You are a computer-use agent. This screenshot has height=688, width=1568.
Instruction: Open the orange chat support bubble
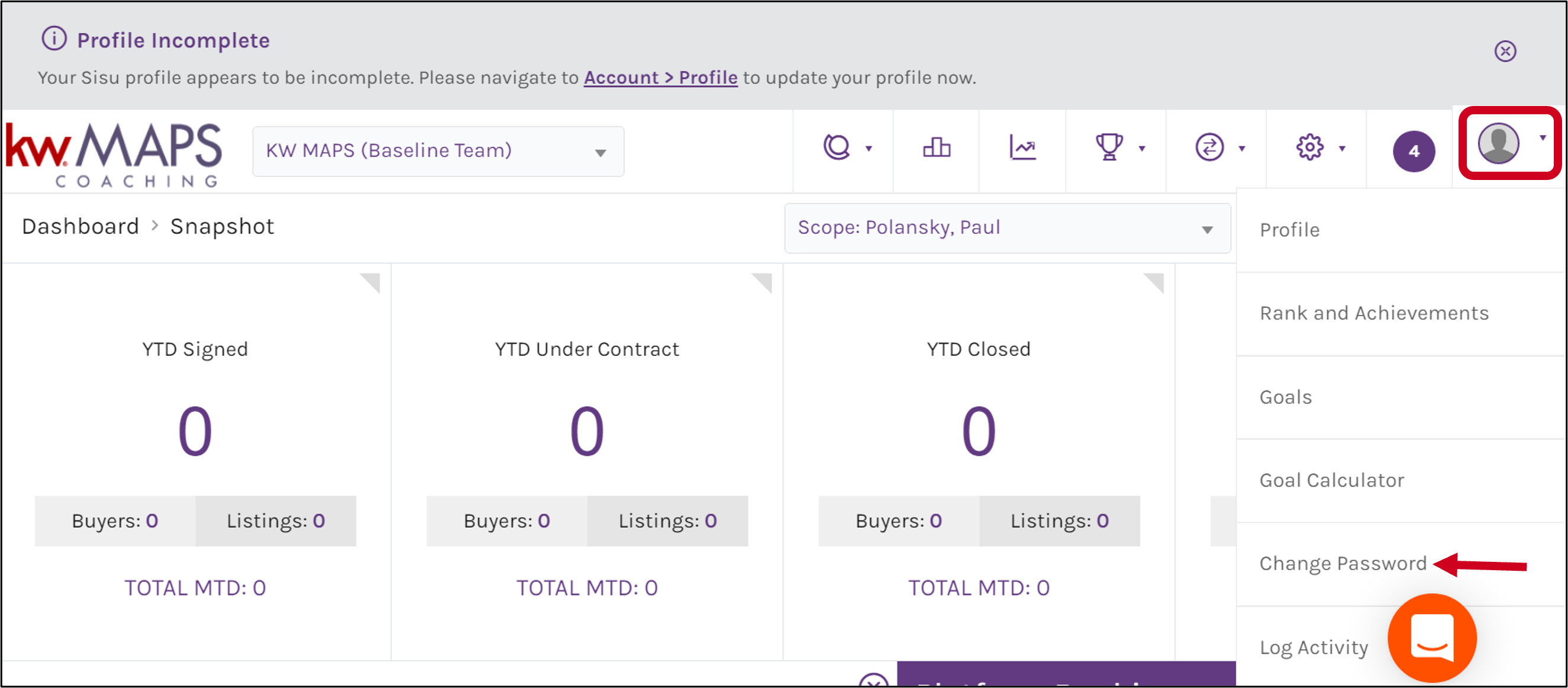pos(1432,638)
